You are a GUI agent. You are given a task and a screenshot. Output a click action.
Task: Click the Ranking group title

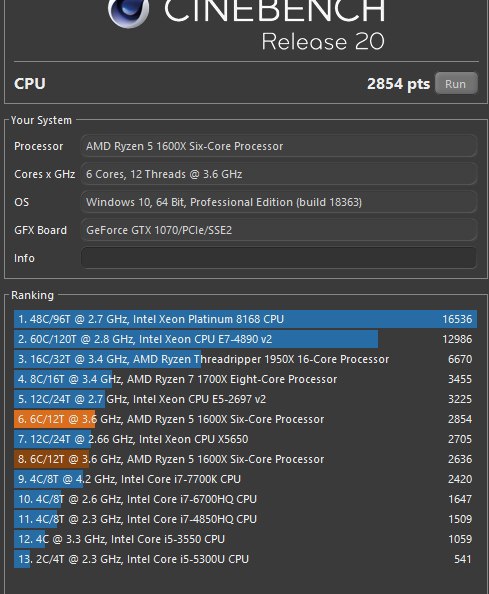pyautogui.click(x=33, y=295)
